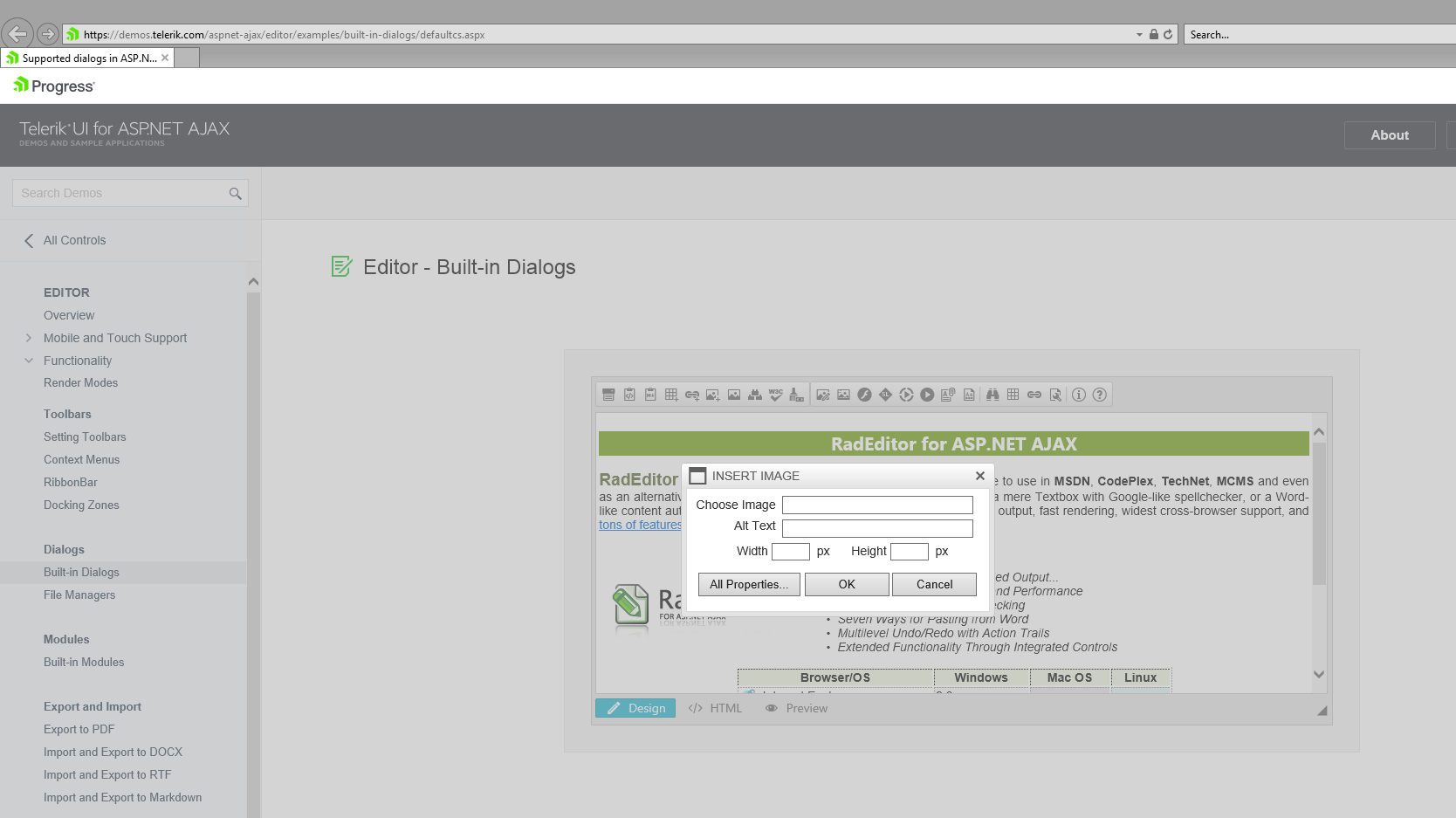1456x818 pixels.
Task: Open the Image Map editor icon
Action: point(844,395)
